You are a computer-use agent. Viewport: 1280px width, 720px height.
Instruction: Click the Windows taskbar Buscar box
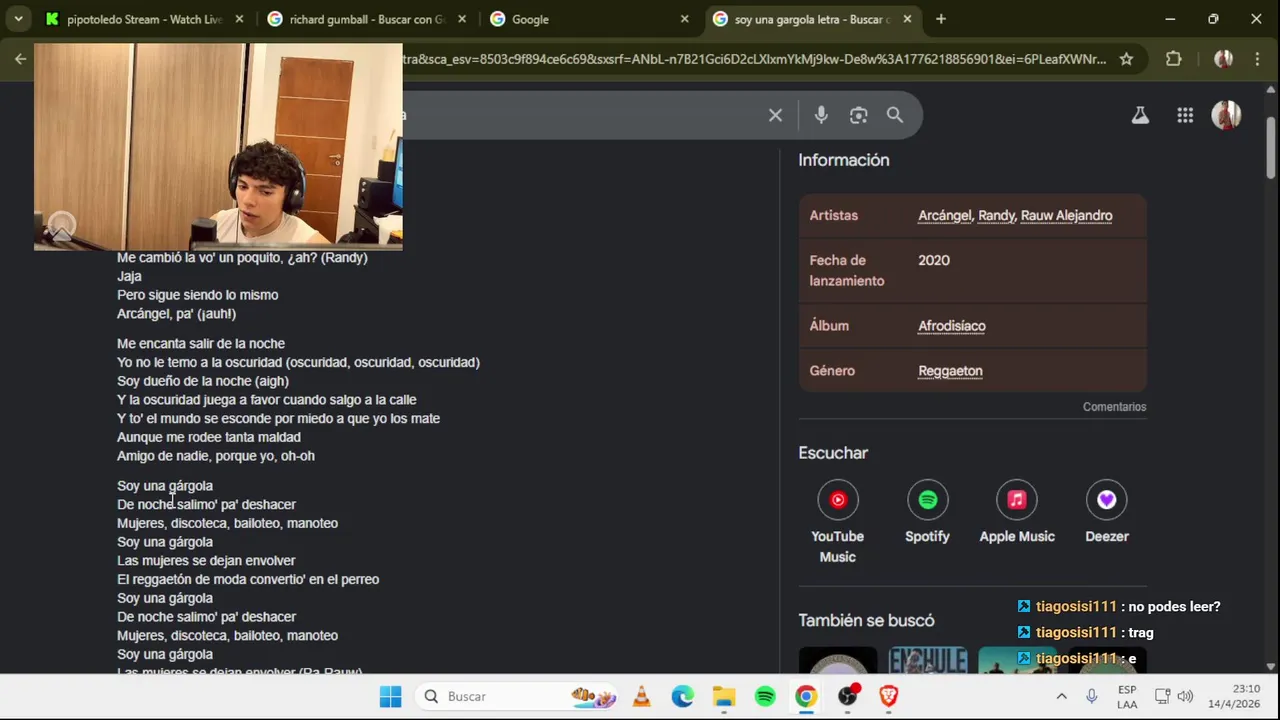click(x=515, y=696)
